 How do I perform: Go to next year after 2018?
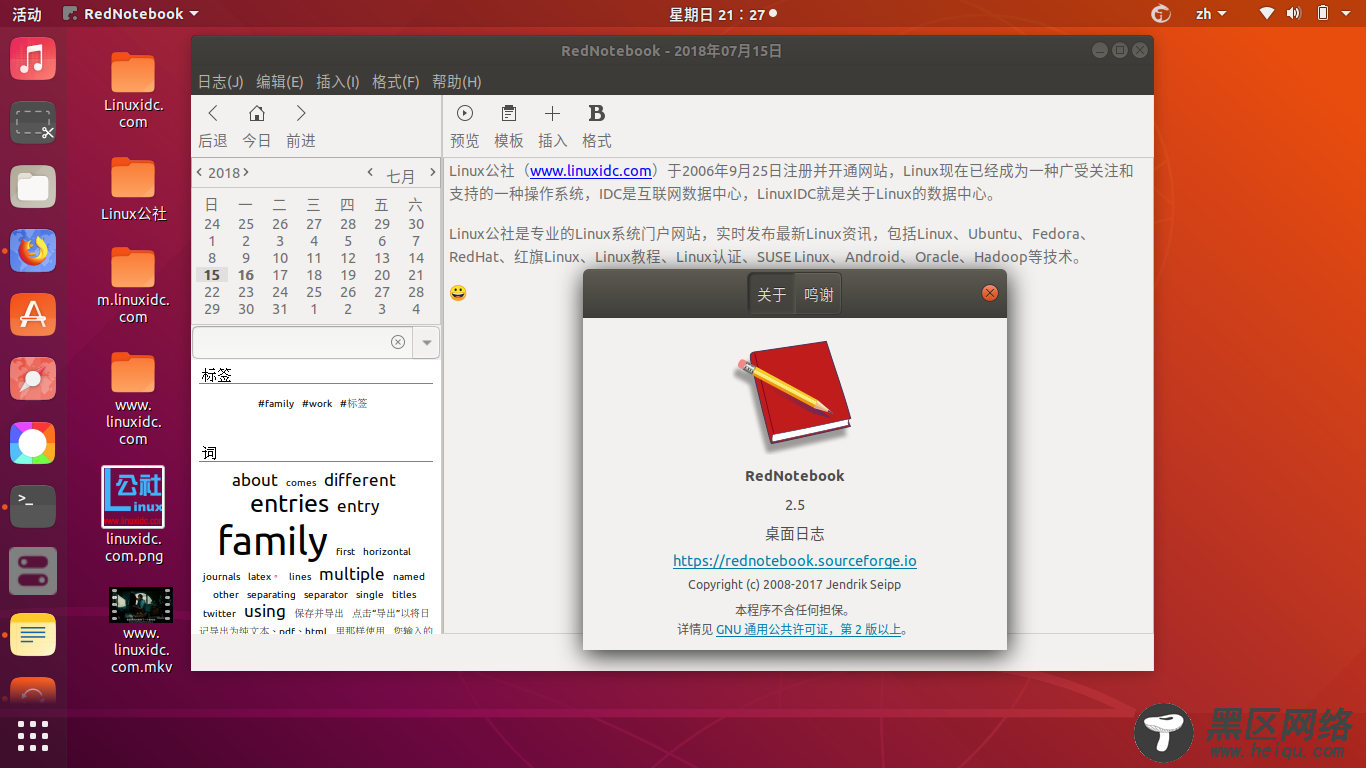point(246,172)
